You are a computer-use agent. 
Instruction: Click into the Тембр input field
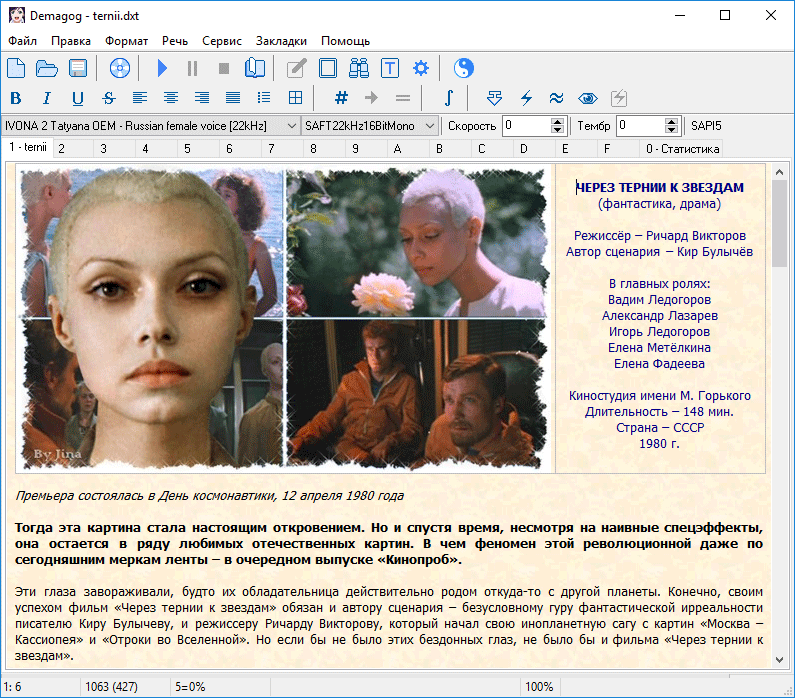(x=641, y=126)
